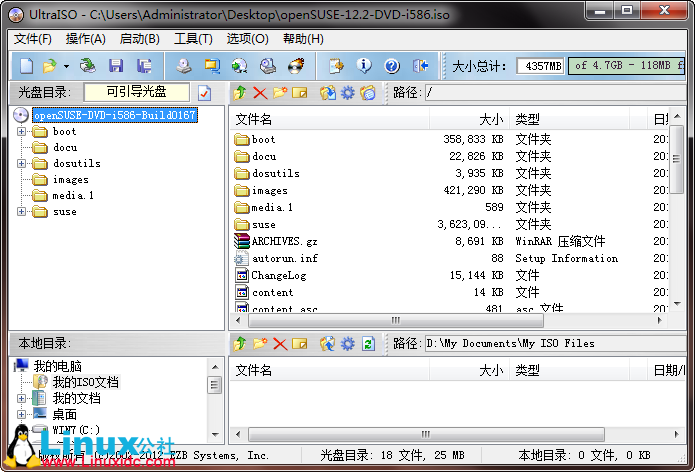This screenshot has height=472, width=695.
Task: Click the Extract icon in disc pane
Action: [328, 93]
